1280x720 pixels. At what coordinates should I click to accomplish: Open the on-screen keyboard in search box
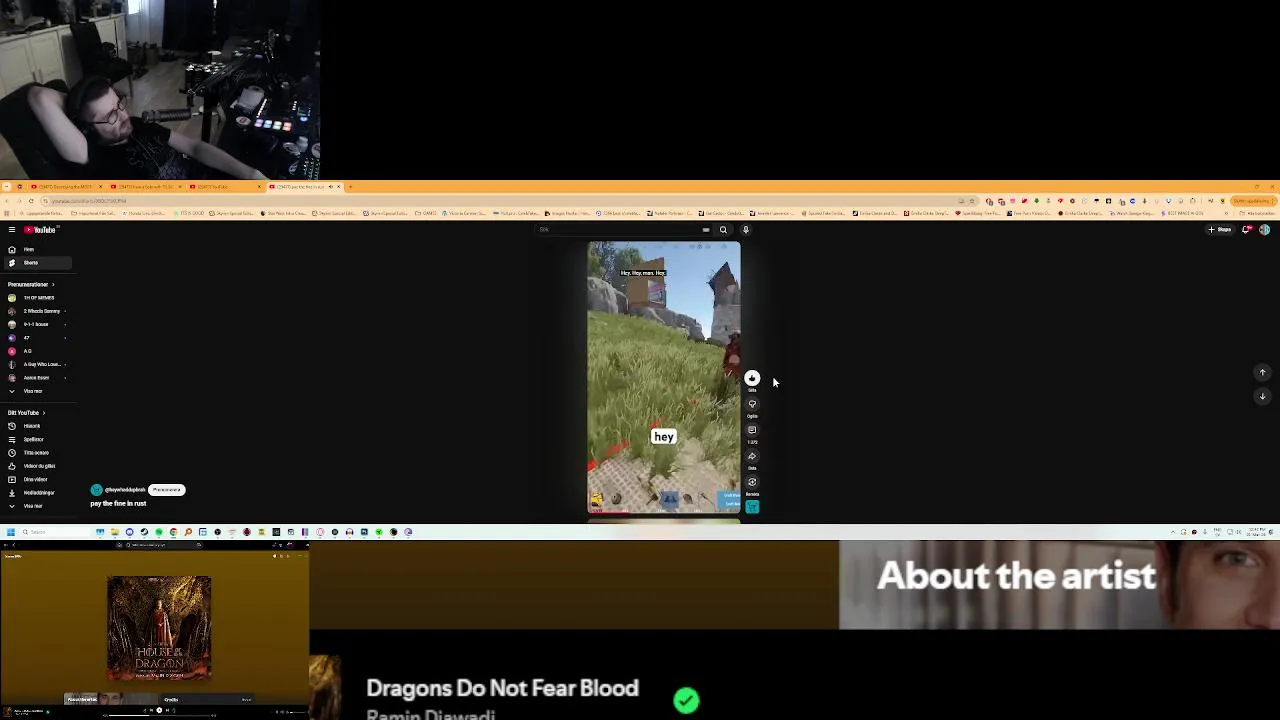(x=705, y=230)
